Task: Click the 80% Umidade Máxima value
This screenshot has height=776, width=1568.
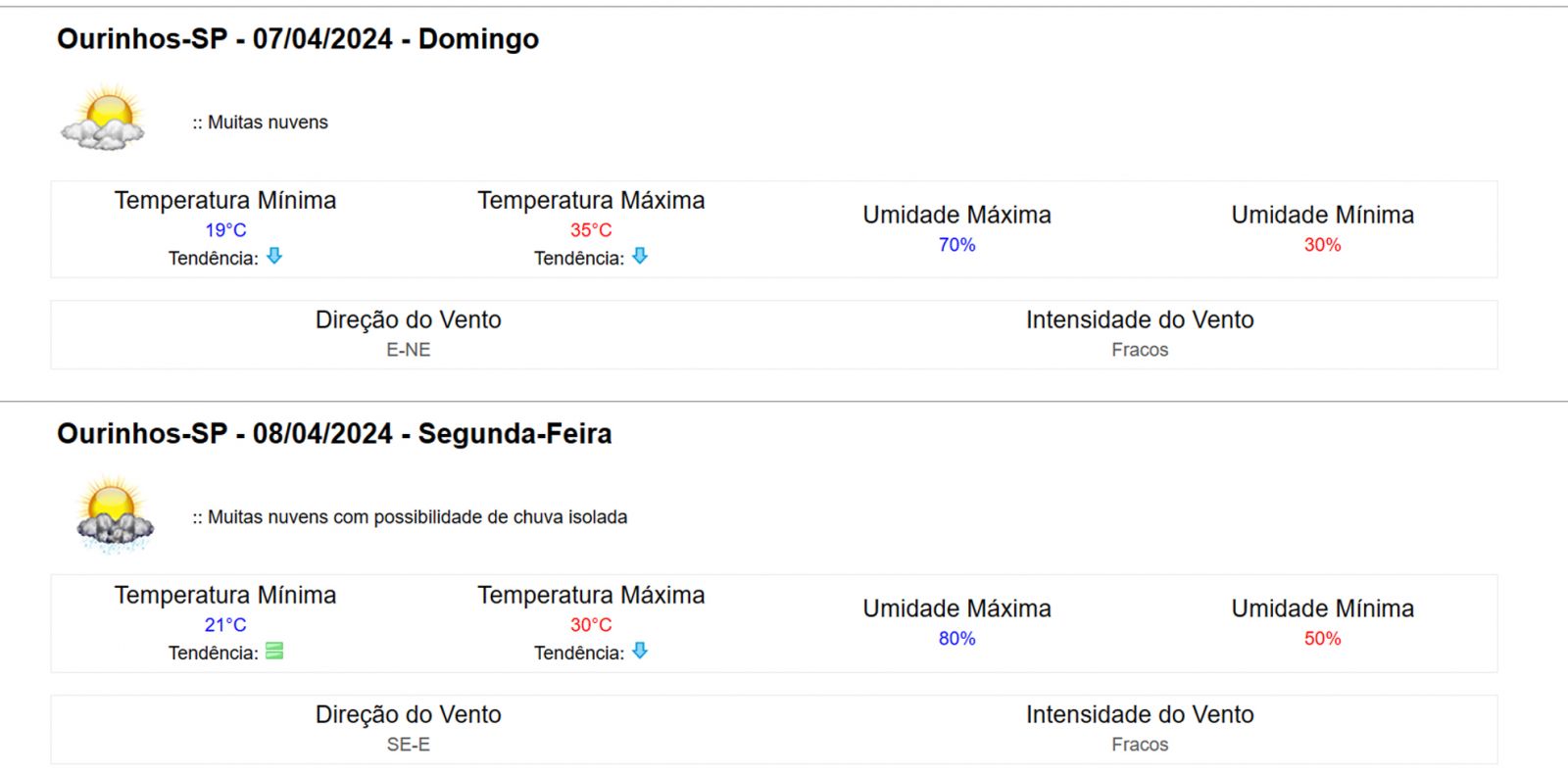Action: pyautogui.click(x=957, y=639)
